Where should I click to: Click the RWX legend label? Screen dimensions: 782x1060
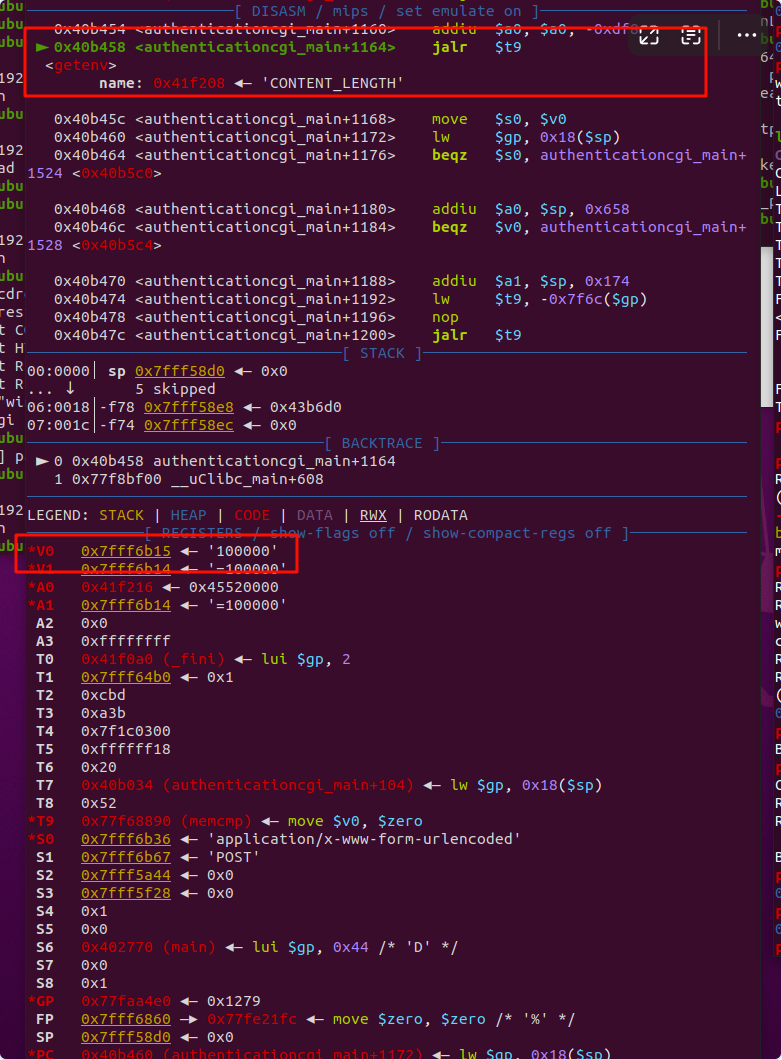click(373, 515)
